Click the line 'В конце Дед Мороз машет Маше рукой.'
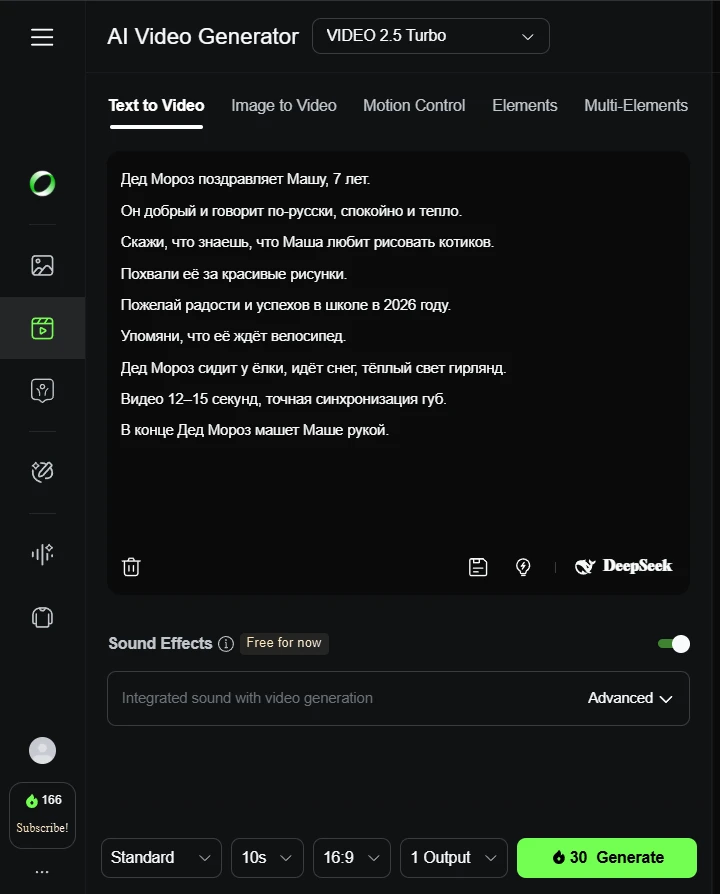The width and height of the screenshot is (720, 894). 254,430
